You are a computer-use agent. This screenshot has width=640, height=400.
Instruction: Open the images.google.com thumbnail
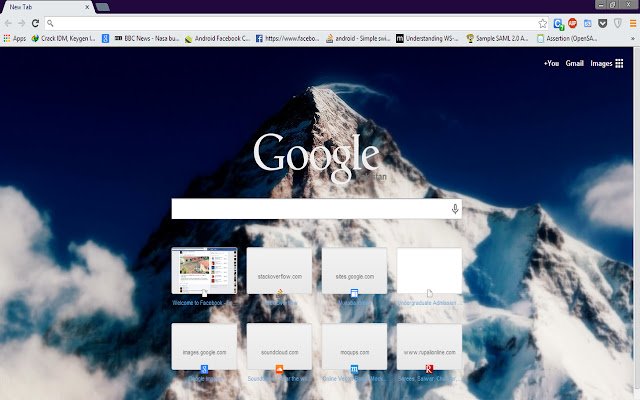coord(204,347)
